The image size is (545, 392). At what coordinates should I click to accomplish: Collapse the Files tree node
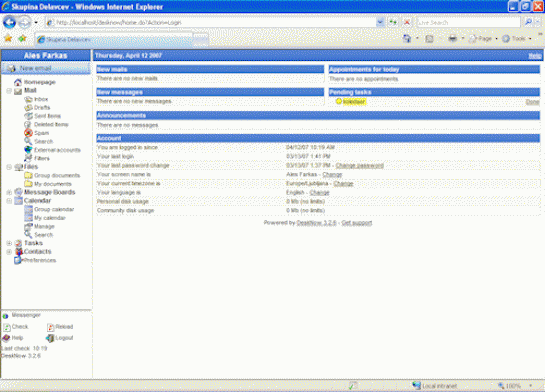(x=9, y=167)
